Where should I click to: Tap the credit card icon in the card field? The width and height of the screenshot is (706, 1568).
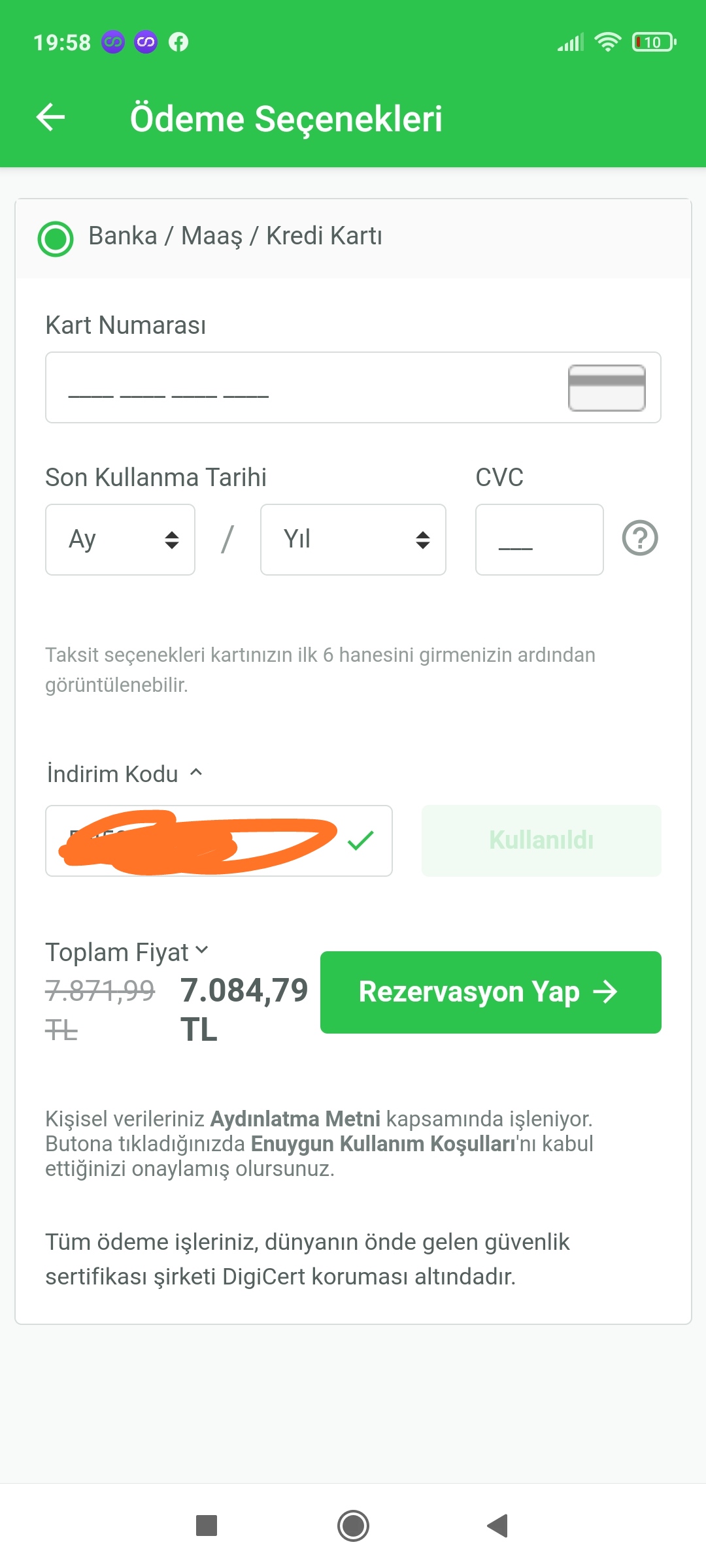pyautogui.click(x=607, y=388)
